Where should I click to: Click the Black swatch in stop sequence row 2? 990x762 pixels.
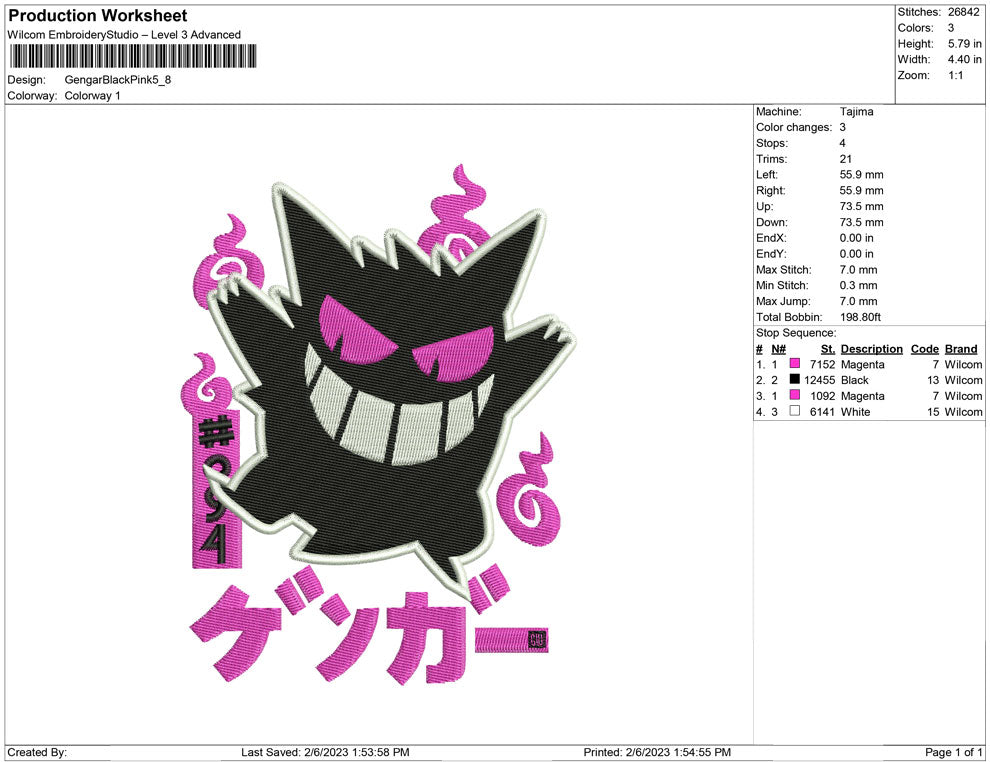click(795, 381)
